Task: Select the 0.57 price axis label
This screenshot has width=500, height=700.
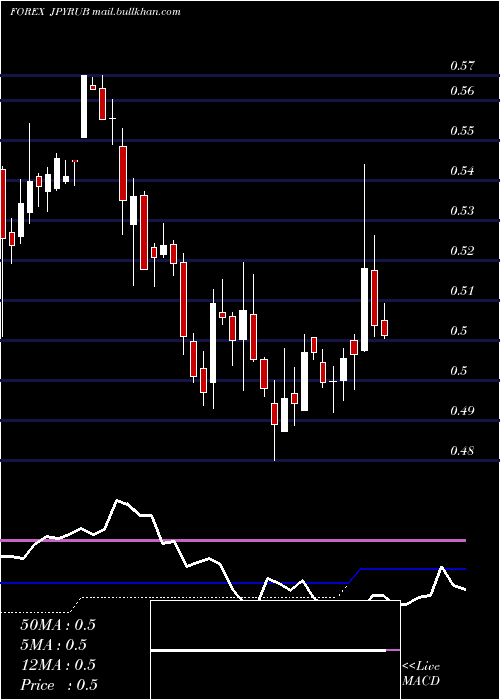Action: 462,67
